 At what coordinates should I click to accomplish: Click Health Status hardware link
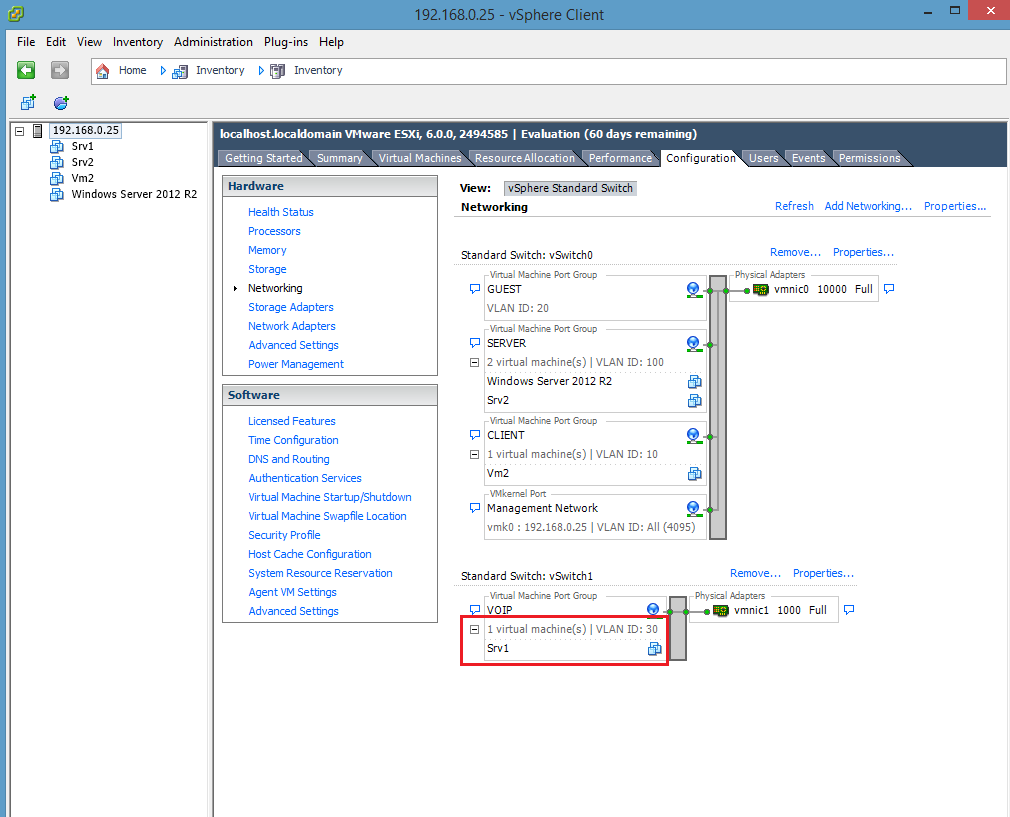(x=281, y=212)
